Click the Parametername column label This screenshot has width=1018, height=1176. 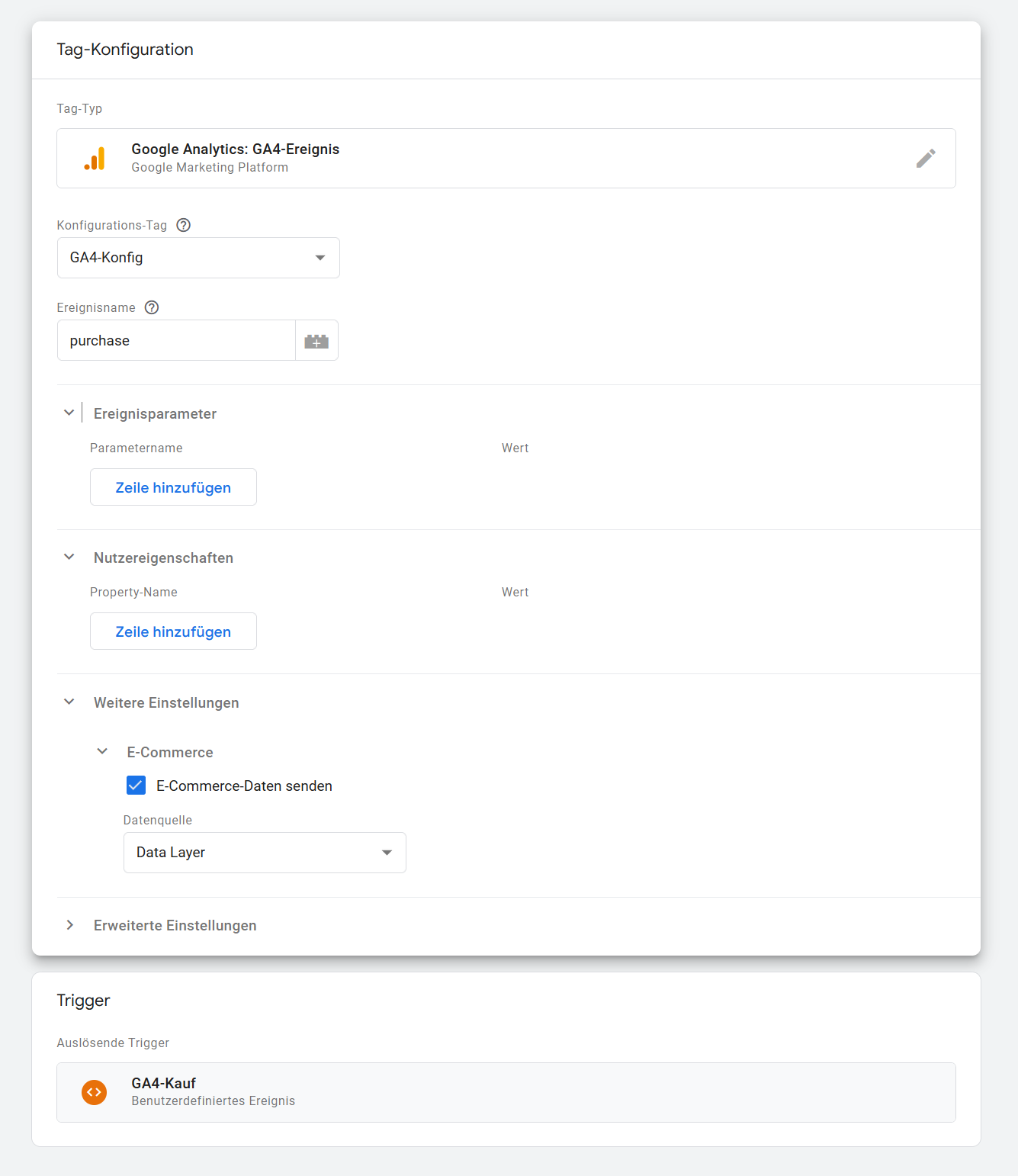tap(136, 448)
